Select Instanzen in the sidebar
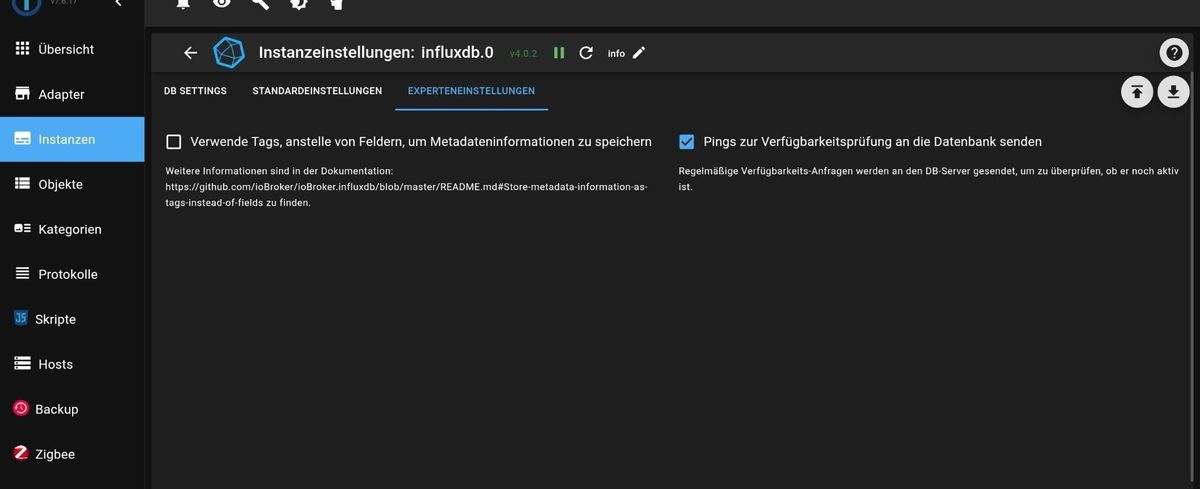This screenshot has width=1200, height=489. [x=72, y=139]
